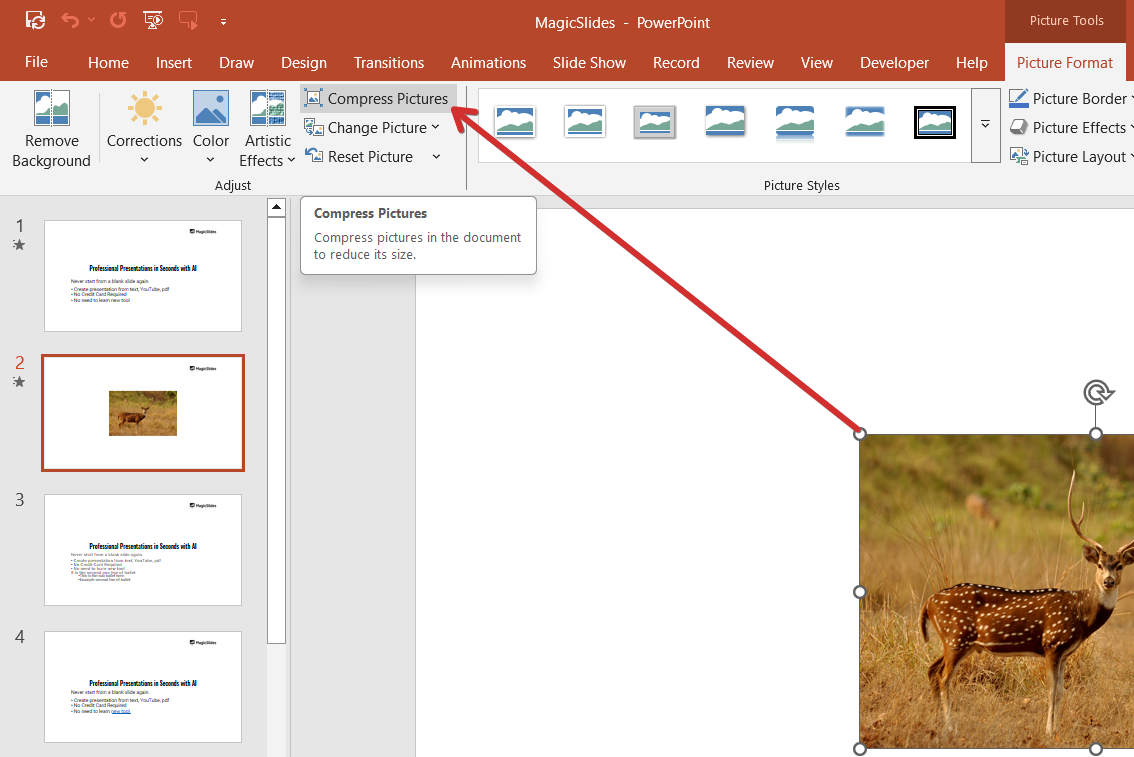Click the rotation handle above the deer picture

[x=1096, y=392]
